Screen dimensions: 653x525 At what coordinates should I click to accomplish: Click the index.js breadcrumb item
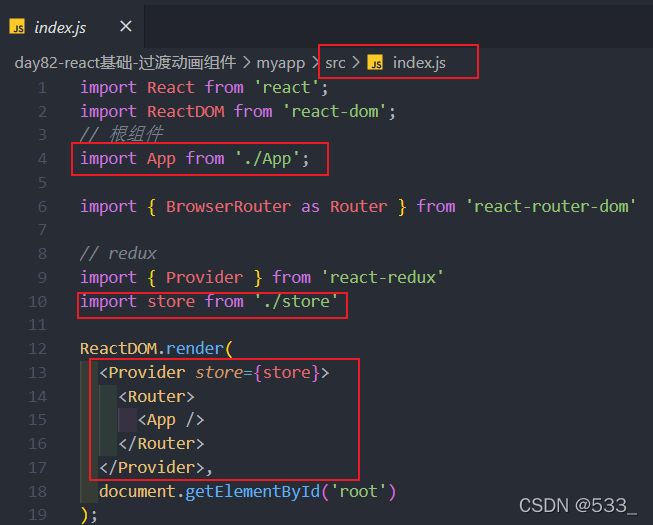coord(419,63)
